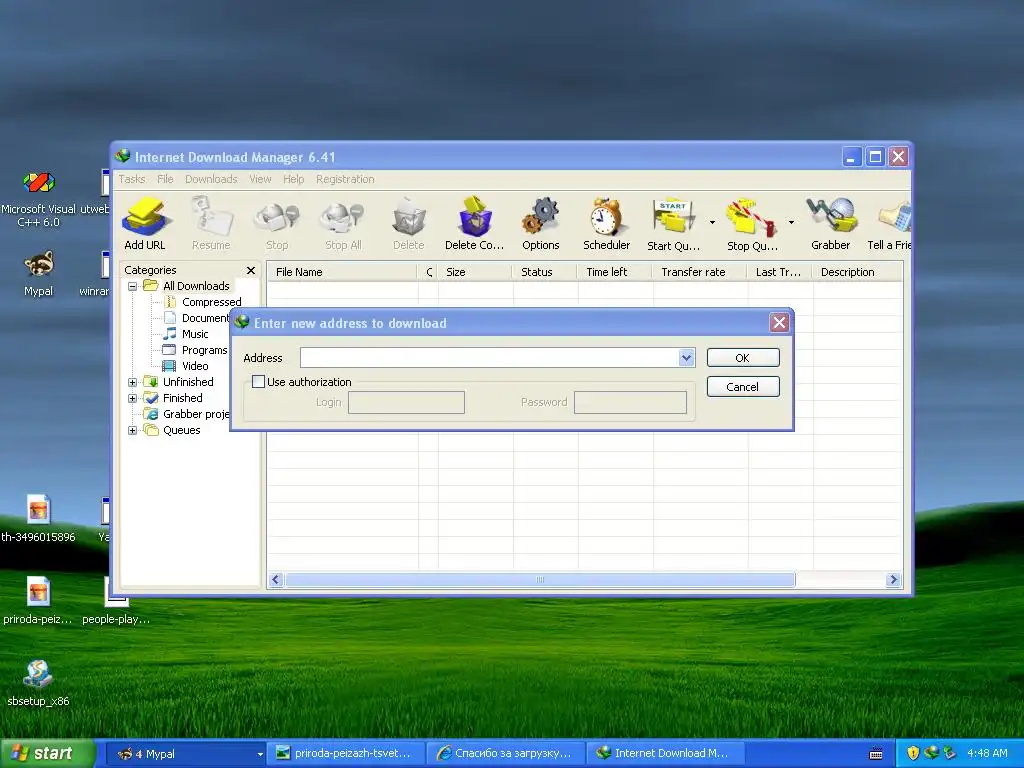Open the Tasks menu
Image resolution: width=1024 pixels, height=768 pixels.
132,179
